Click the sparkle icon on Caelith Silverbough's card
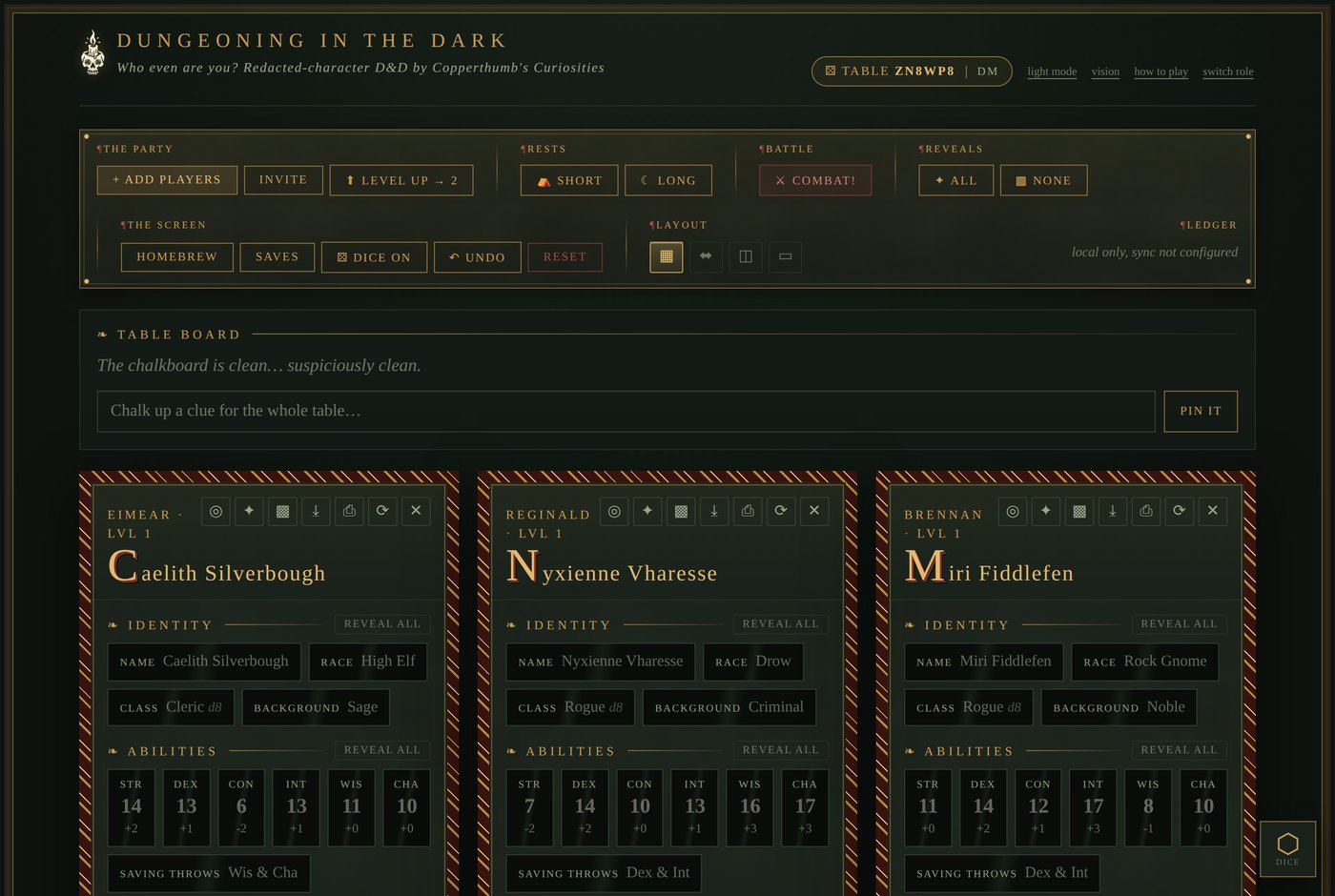 (x=249, y=511)
